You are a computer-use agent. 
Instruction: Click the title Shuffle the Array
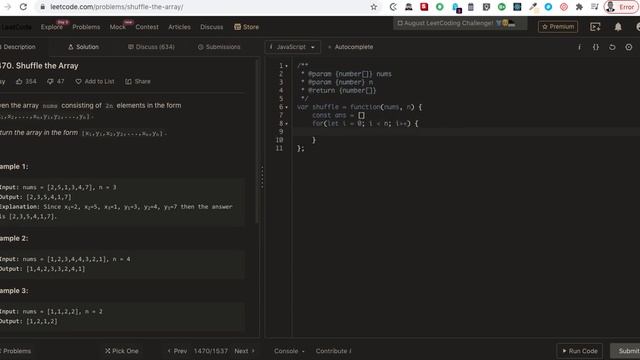[47, 66]
